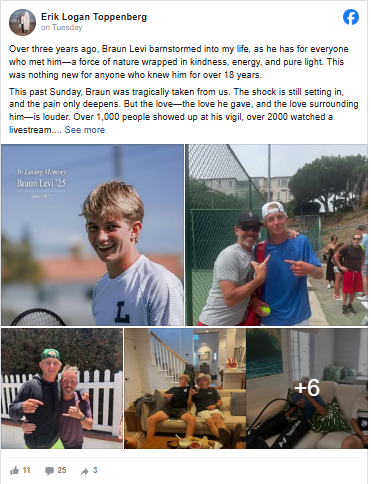The image size is (371, 484).
Task: Click the first paragraph about Braun Levi
Action: (179, 62)
